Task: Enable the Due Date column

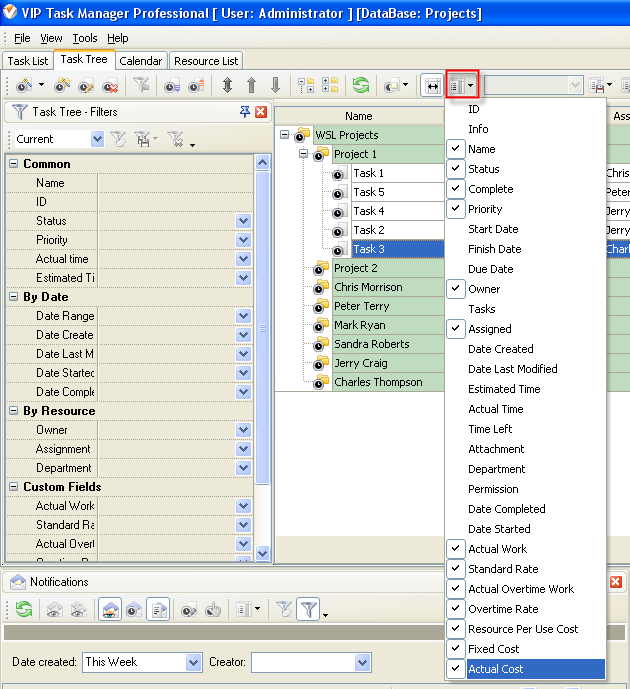Action: [492, 269]
